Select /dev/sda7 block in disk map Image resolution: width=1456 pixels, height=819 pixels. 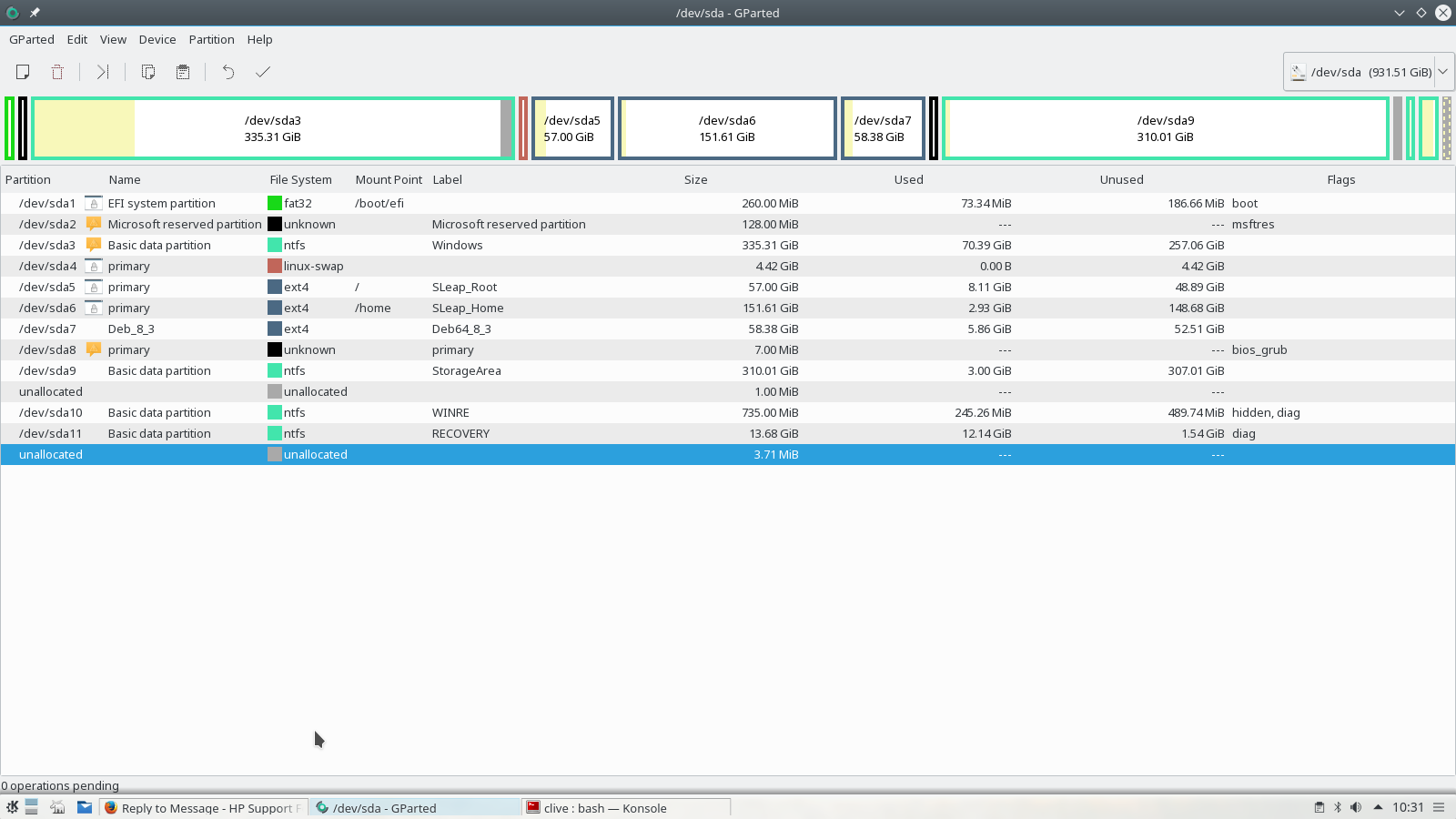point(883,128)
